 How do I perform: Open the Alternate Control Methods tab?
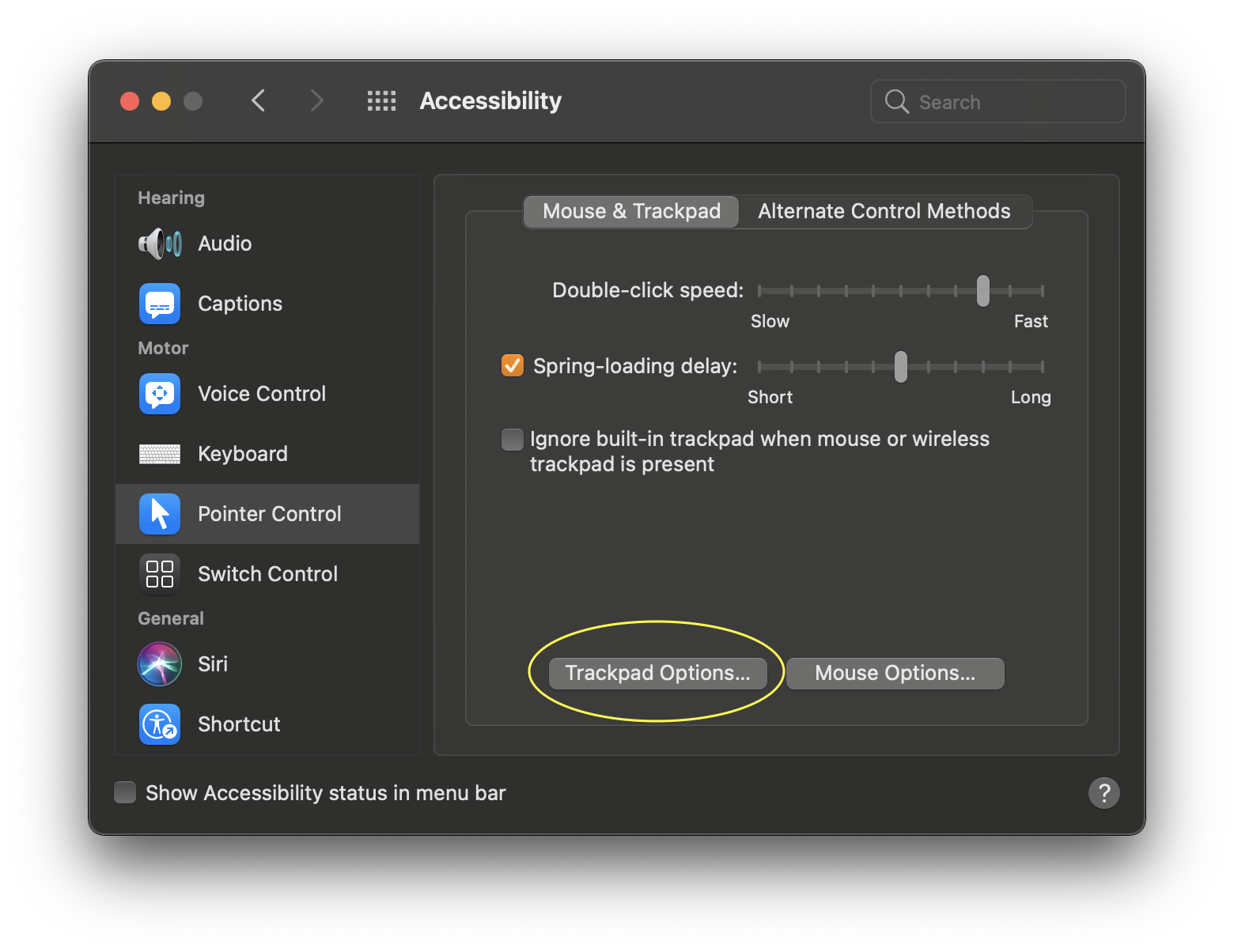(x=884, y=211)
